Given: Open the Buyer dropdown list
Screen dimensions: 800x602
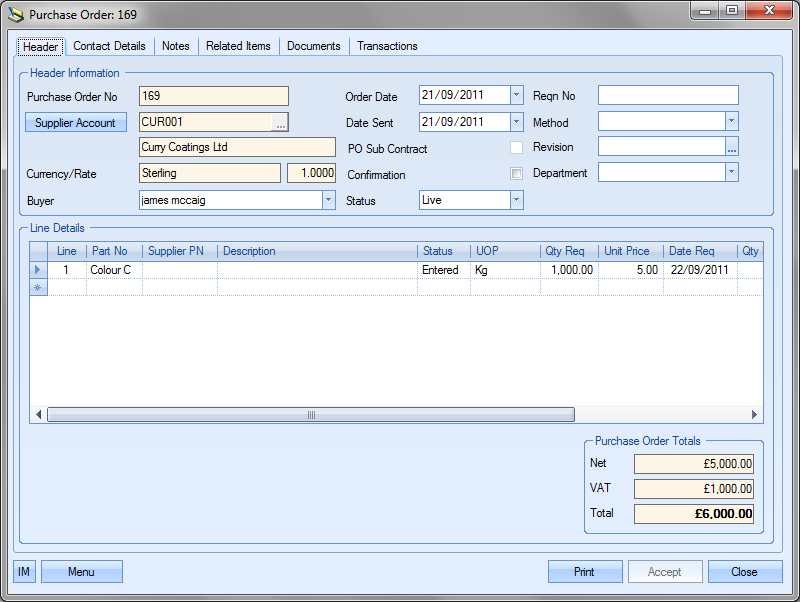Looking at the screenshot, I should point(328,200).
